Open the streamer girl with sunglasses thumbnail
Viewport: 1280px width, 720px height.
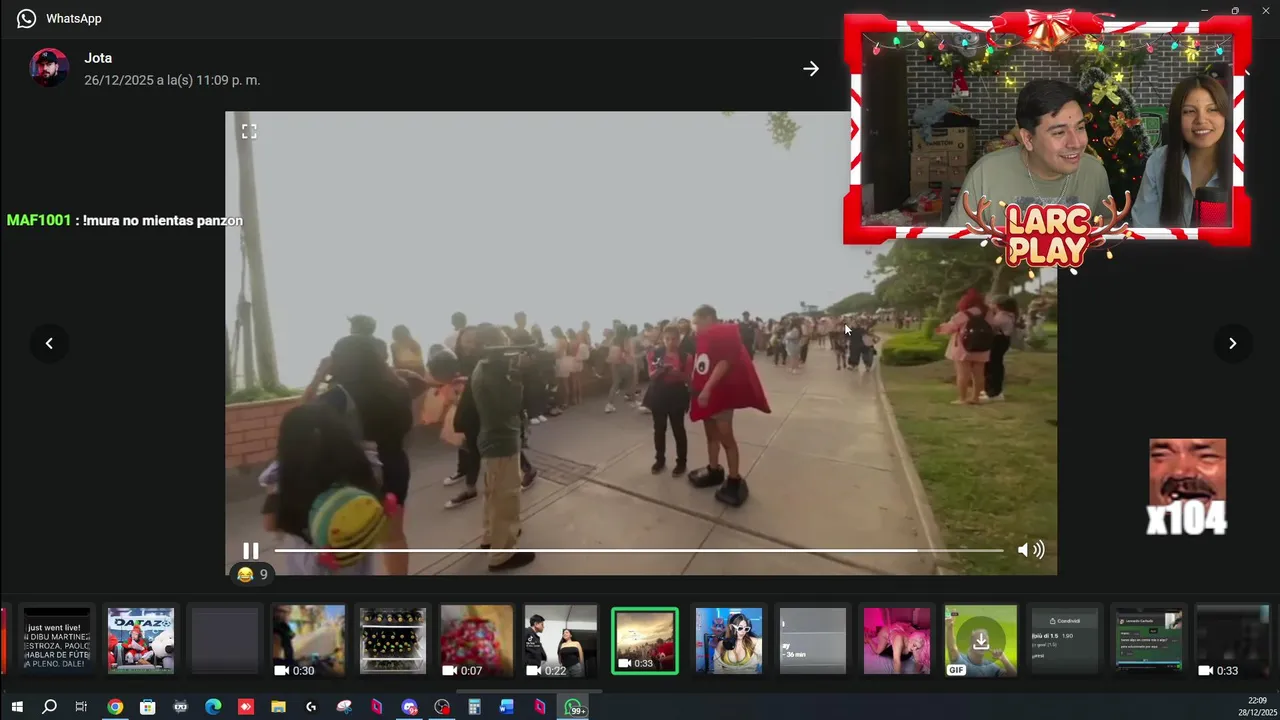(x=729, y=641)
